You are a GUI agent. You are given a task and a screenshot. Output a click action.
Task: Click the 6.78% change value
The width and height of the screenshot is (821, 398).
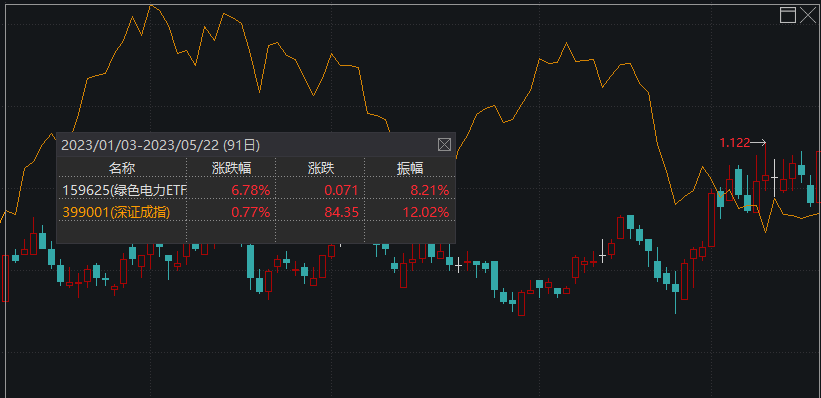point(251,190)
